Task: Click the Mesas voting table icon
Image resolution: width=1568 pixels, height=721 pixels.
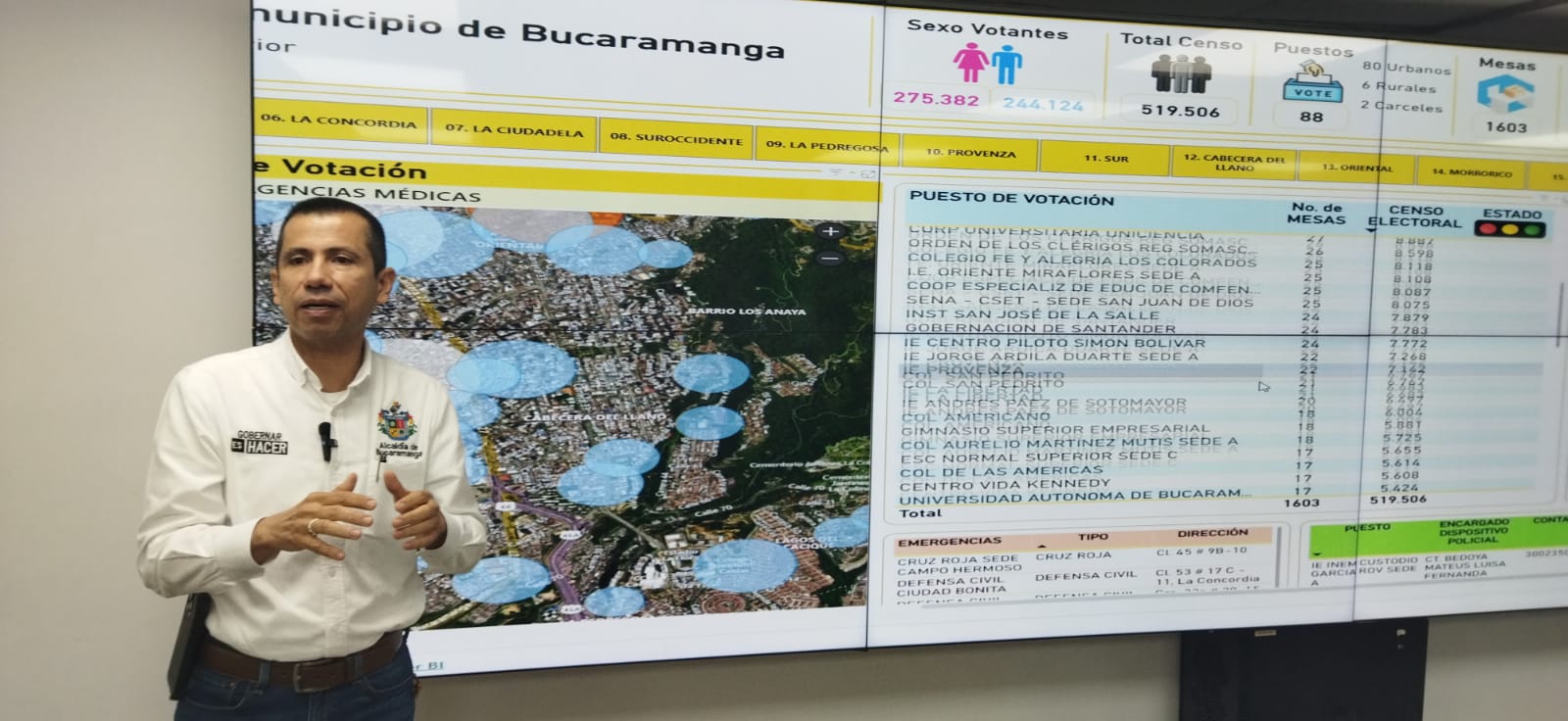Action: 1505,94
